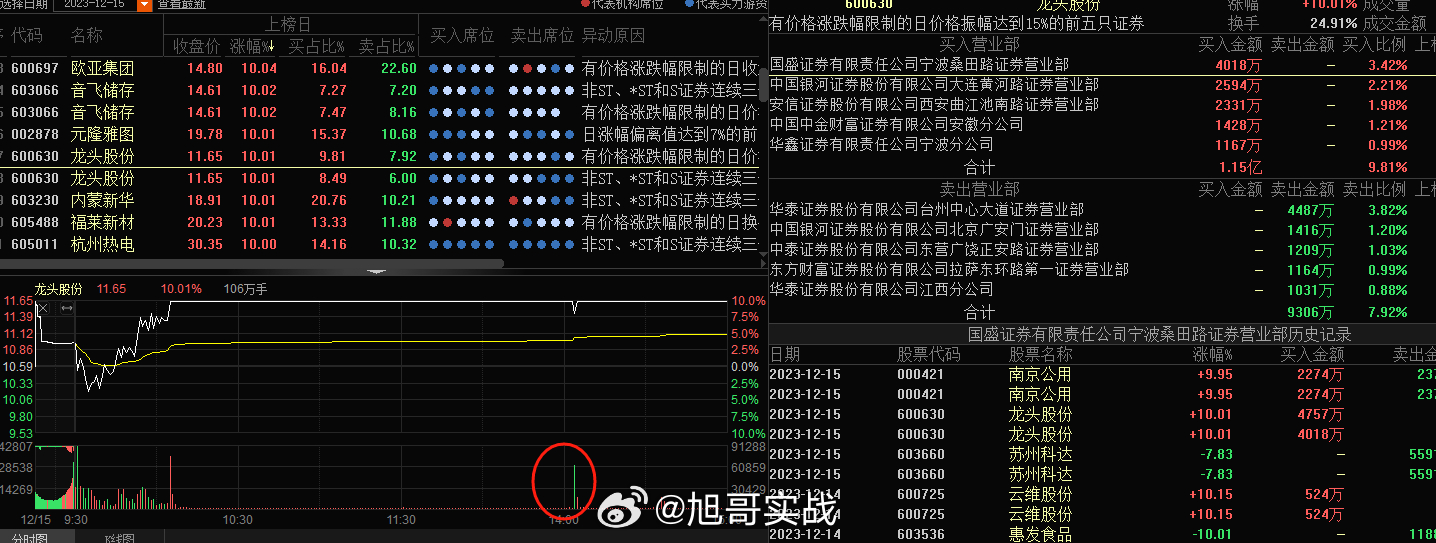The height and width of the screenshot is (543, 1436).
Task: Select the 欧亚集团 row
Action: click(380, 69)
